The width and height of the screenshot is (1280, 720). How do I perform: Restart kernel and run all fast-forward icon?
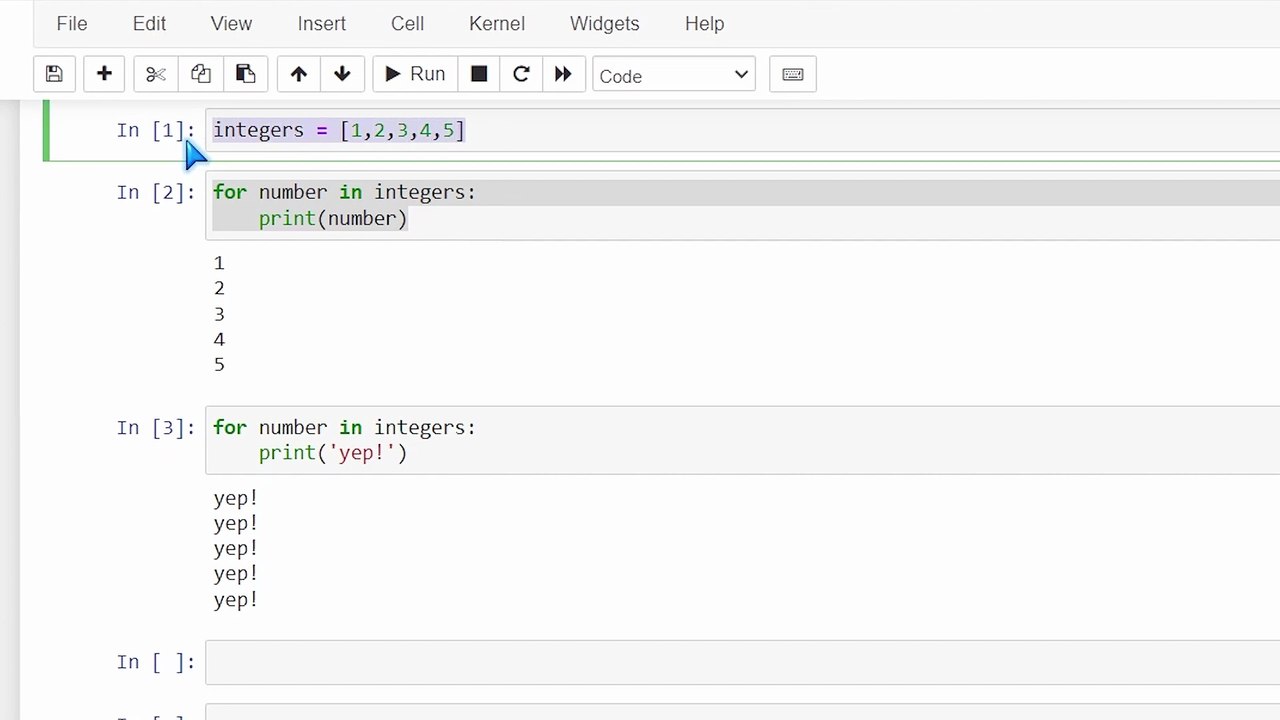563,74
